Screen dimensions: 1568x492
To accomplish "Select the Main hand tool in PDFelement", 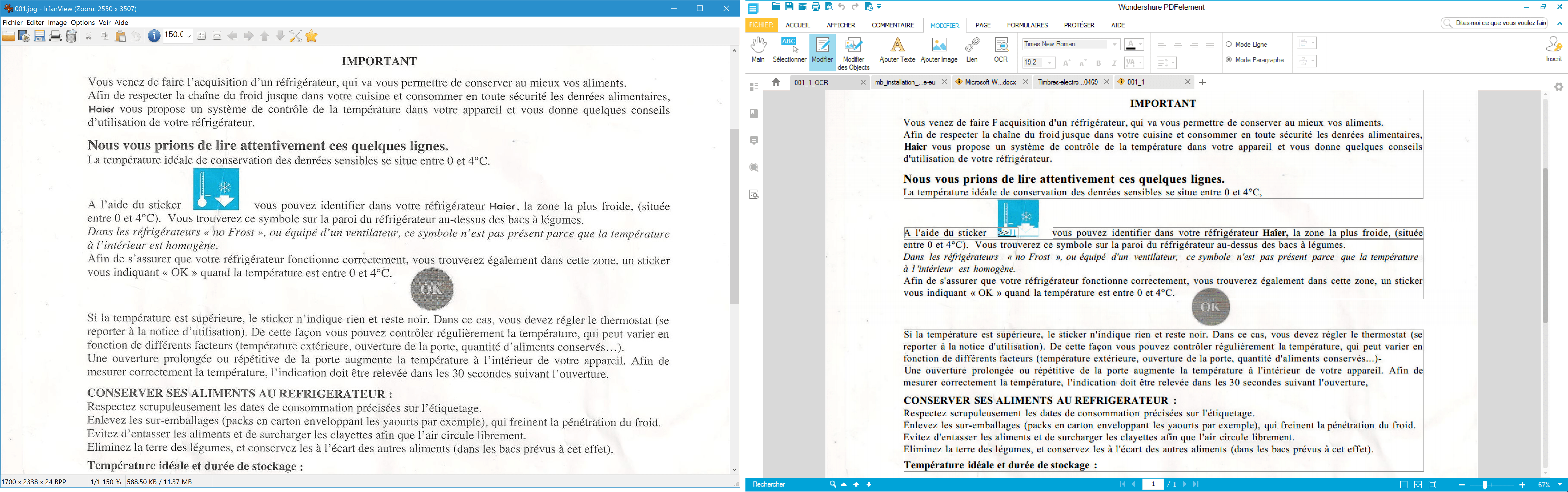I will pos(758,49).
